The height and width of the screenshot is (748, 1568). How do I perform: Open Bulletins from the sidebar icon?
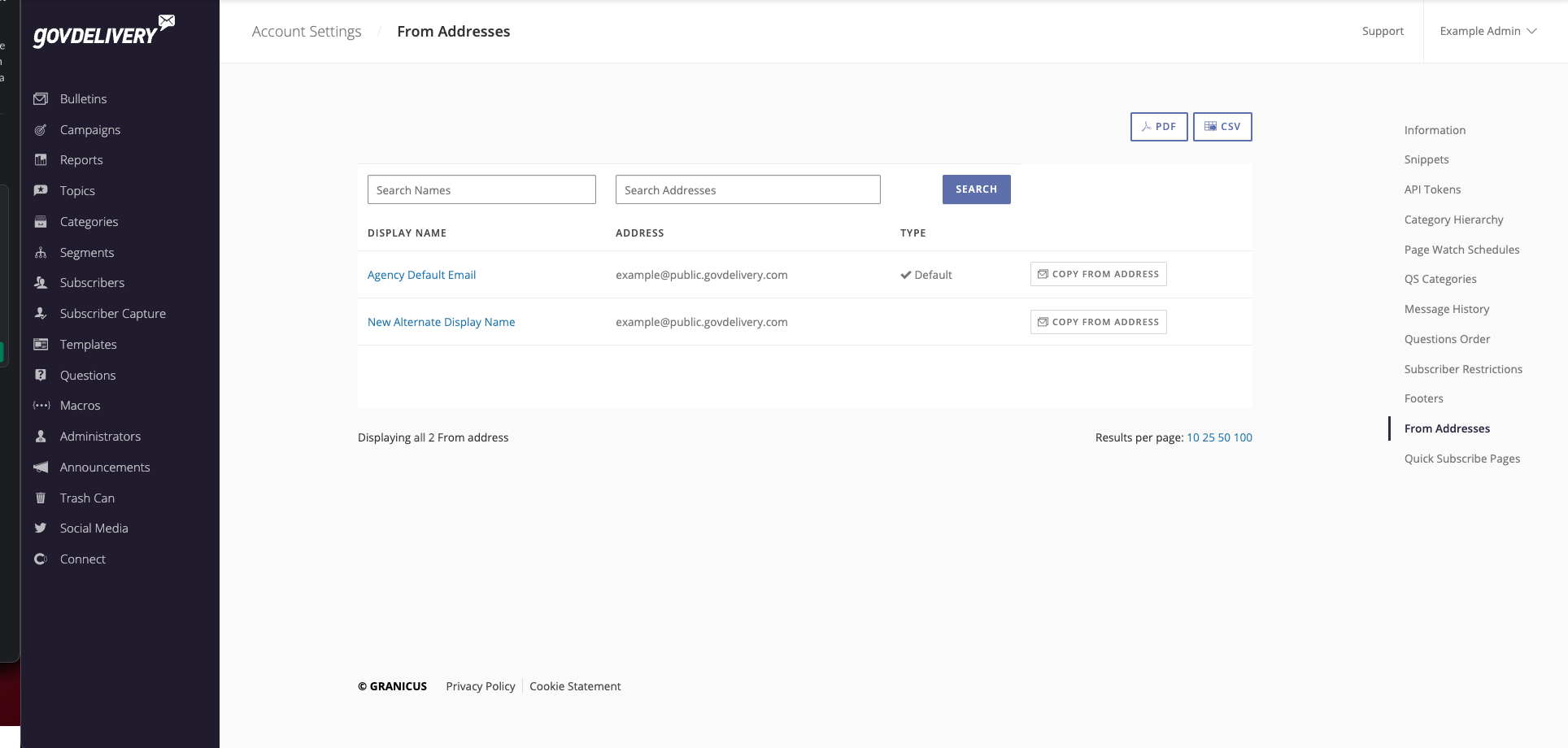(41, 98)
